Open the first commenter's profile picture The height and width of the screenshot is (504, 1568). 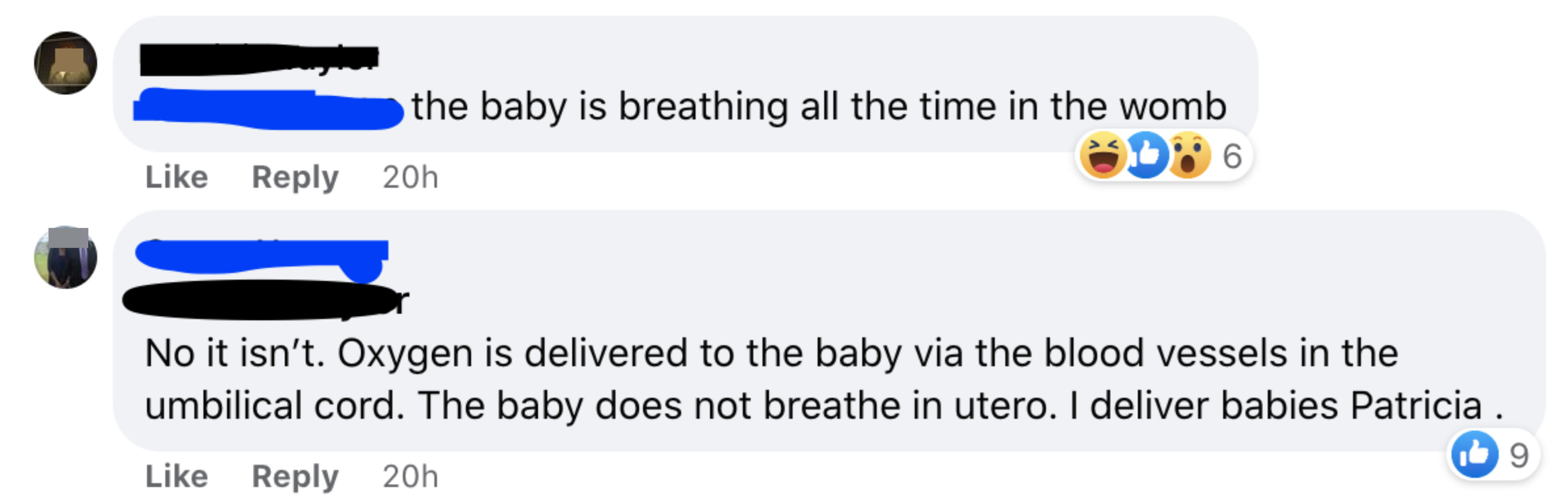tap(66, 63)
